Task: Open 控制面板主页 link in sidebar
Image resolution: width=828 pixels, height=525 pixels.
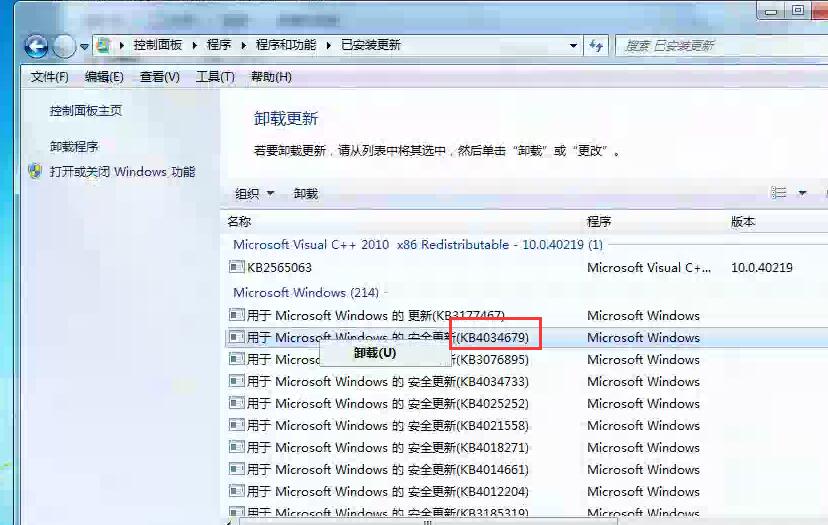Action: 86,111
